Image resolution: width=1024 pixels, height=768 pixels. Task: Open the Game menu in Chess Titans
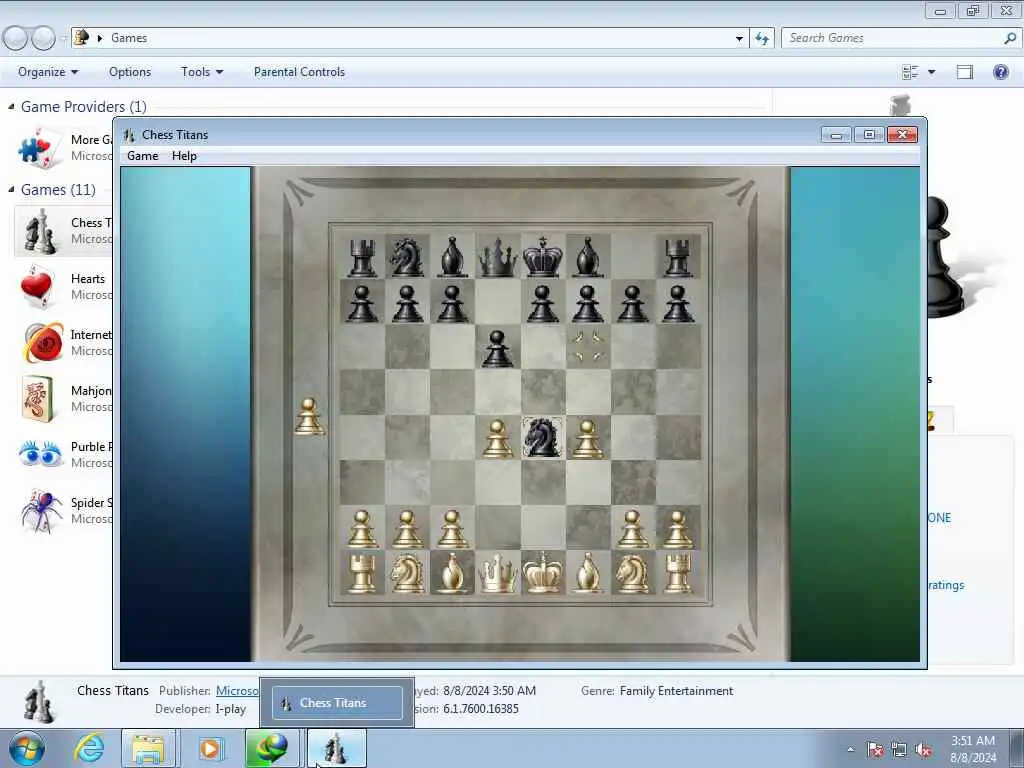coord(142,156)
